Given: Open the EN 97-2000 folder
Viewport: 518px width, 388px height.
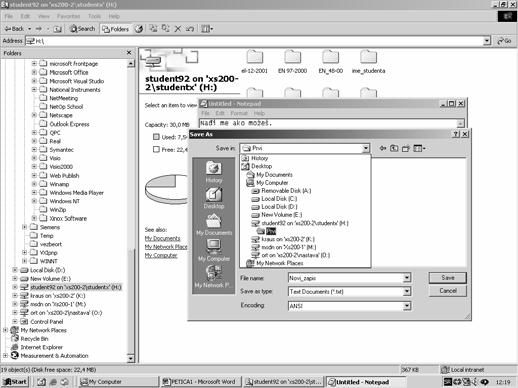Looking at the screenshot, I should pyautogui.click(x=292, y=61).
